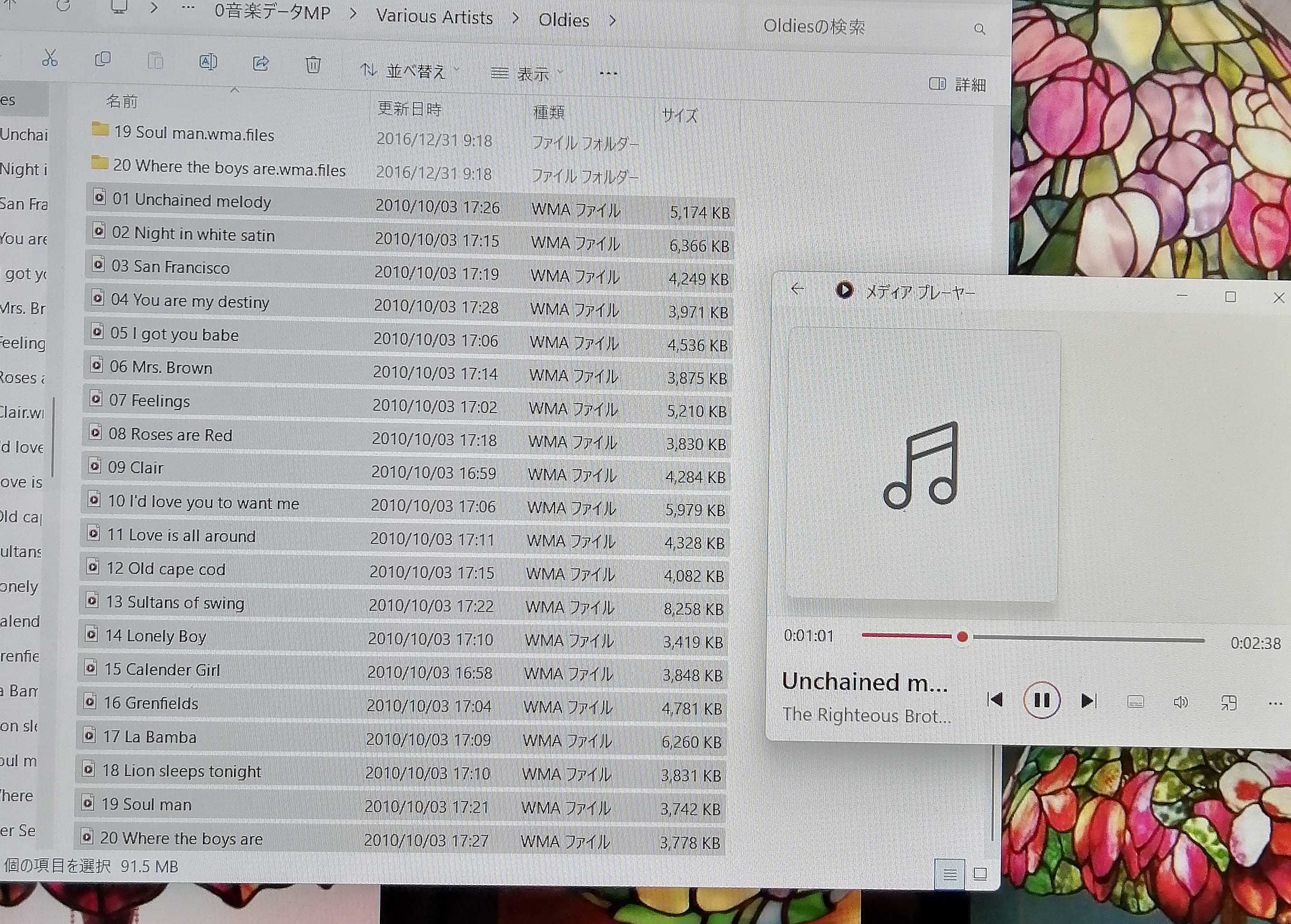Expand chevron after Oldies in breadcrumb

tap(612, 21)
